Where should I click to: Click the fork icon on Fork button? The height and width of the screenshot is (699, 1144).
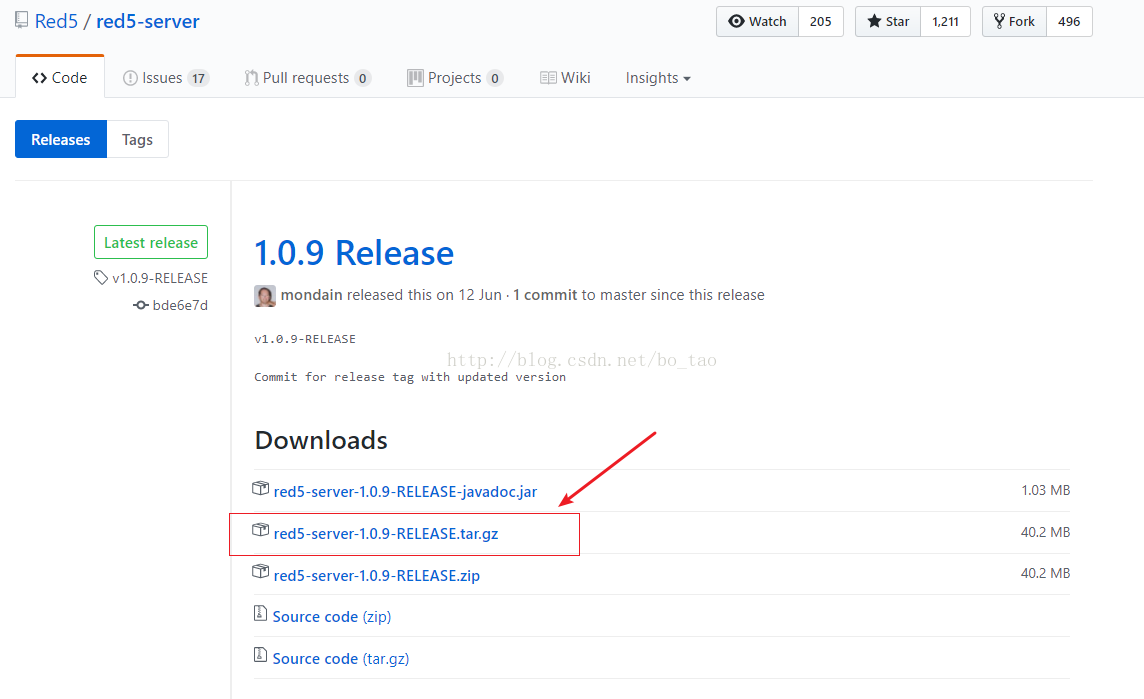[999, 21]
